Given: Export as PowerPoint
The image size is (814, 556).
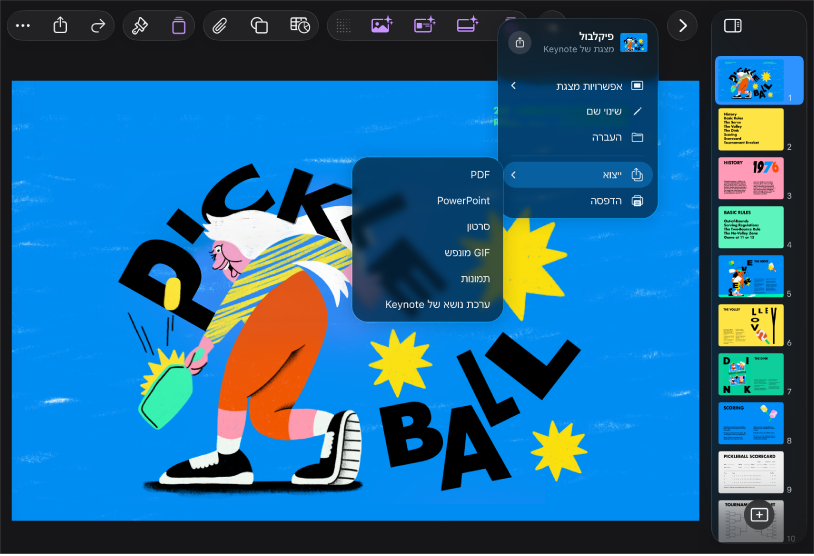Looking at the screenshot, I should pyautogui.click(x=427, y=200).
